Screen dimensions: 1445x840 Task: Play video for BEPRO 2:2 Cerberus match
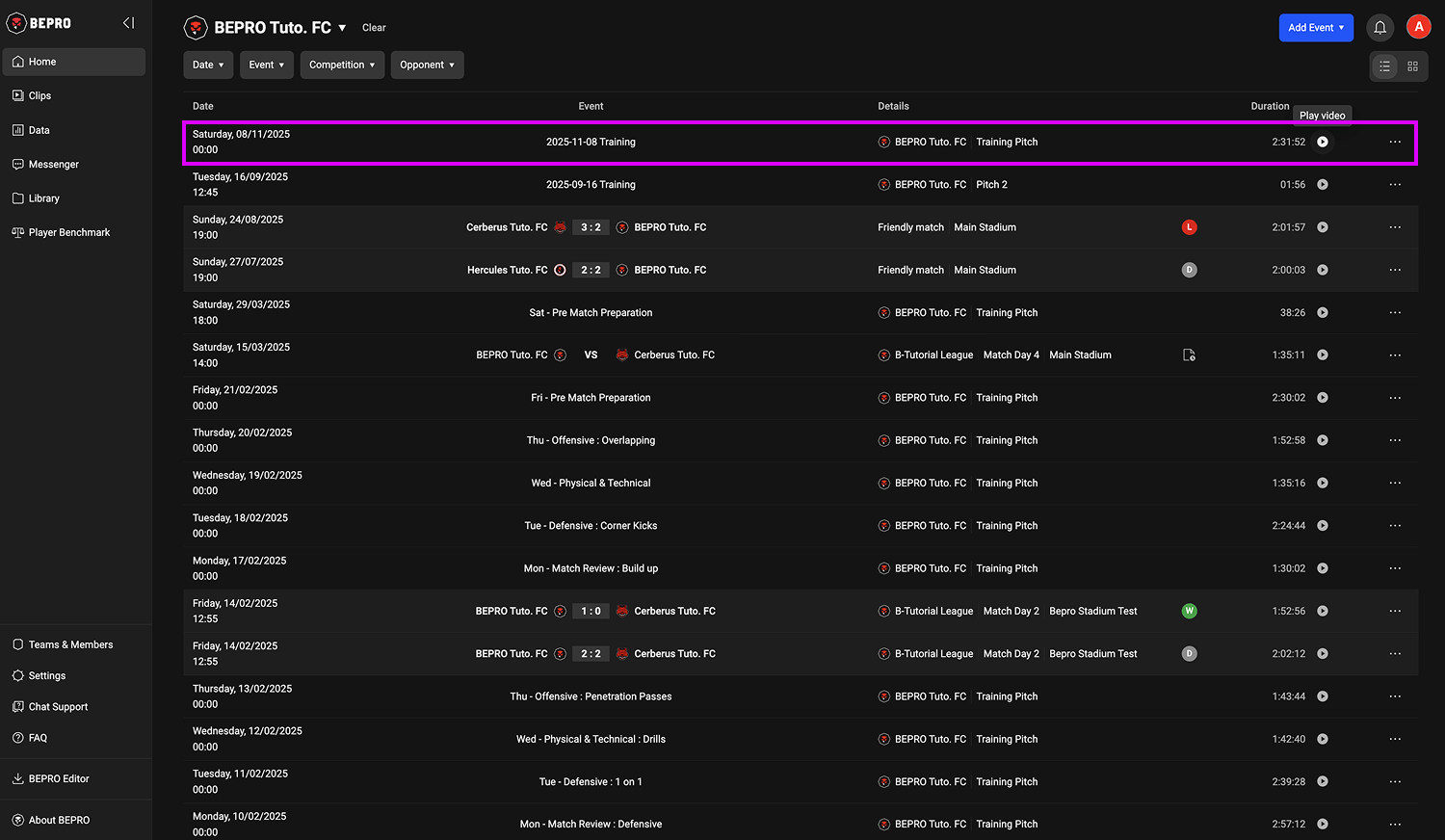pyautogui.click(x=1323, y=654)
